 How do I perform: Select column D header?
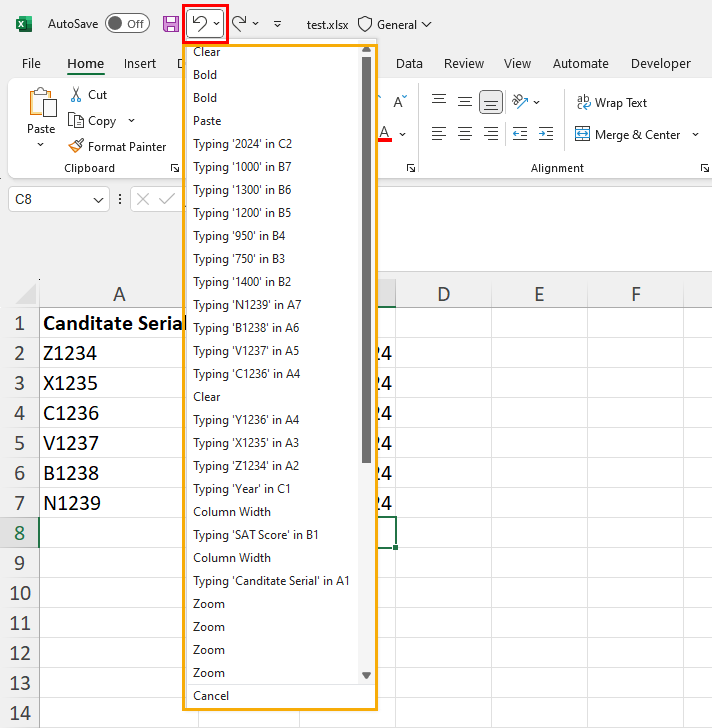point(443,294)
